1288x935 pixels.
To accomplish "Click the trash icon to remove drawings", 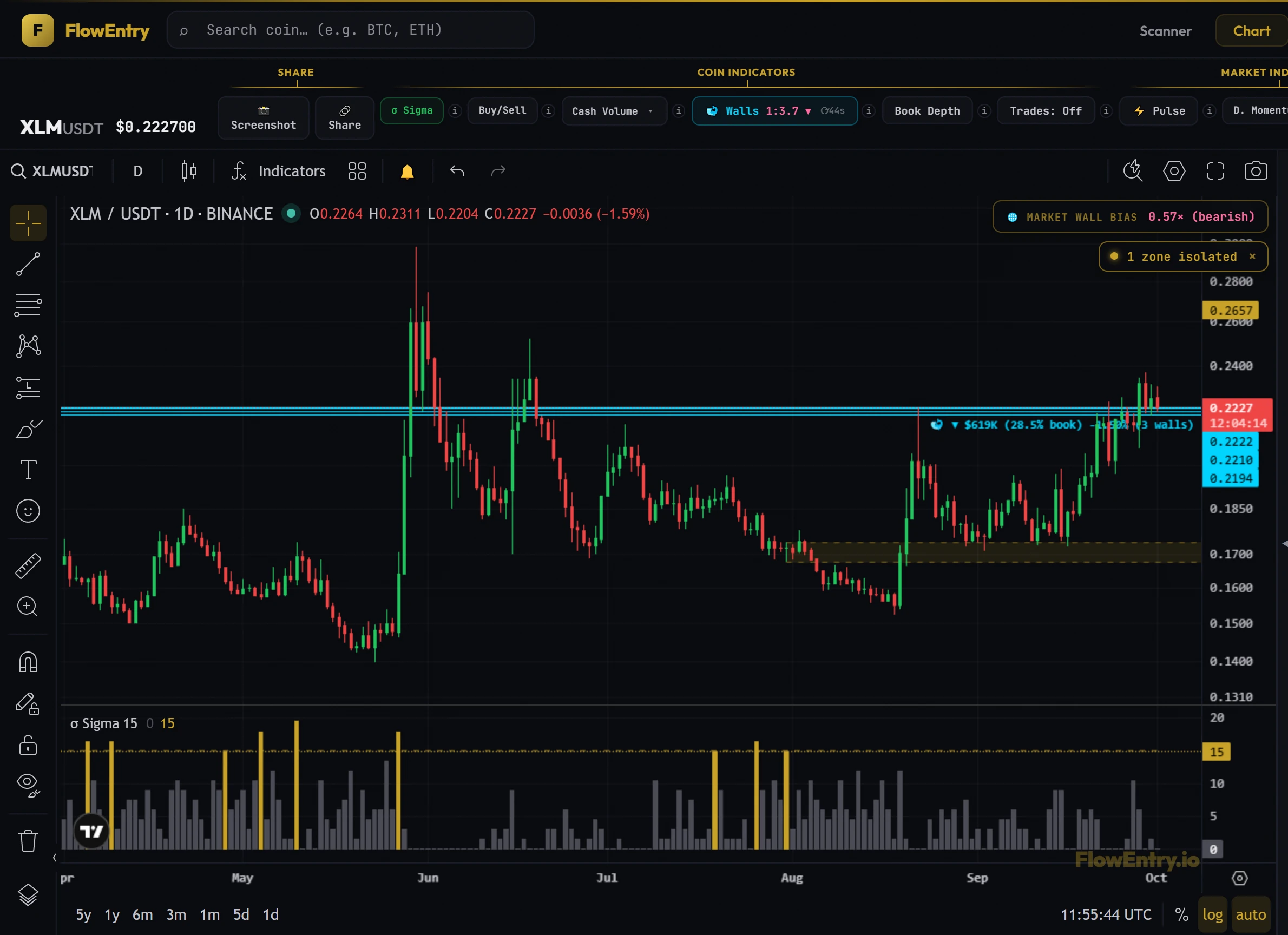I will pos(28,841).
